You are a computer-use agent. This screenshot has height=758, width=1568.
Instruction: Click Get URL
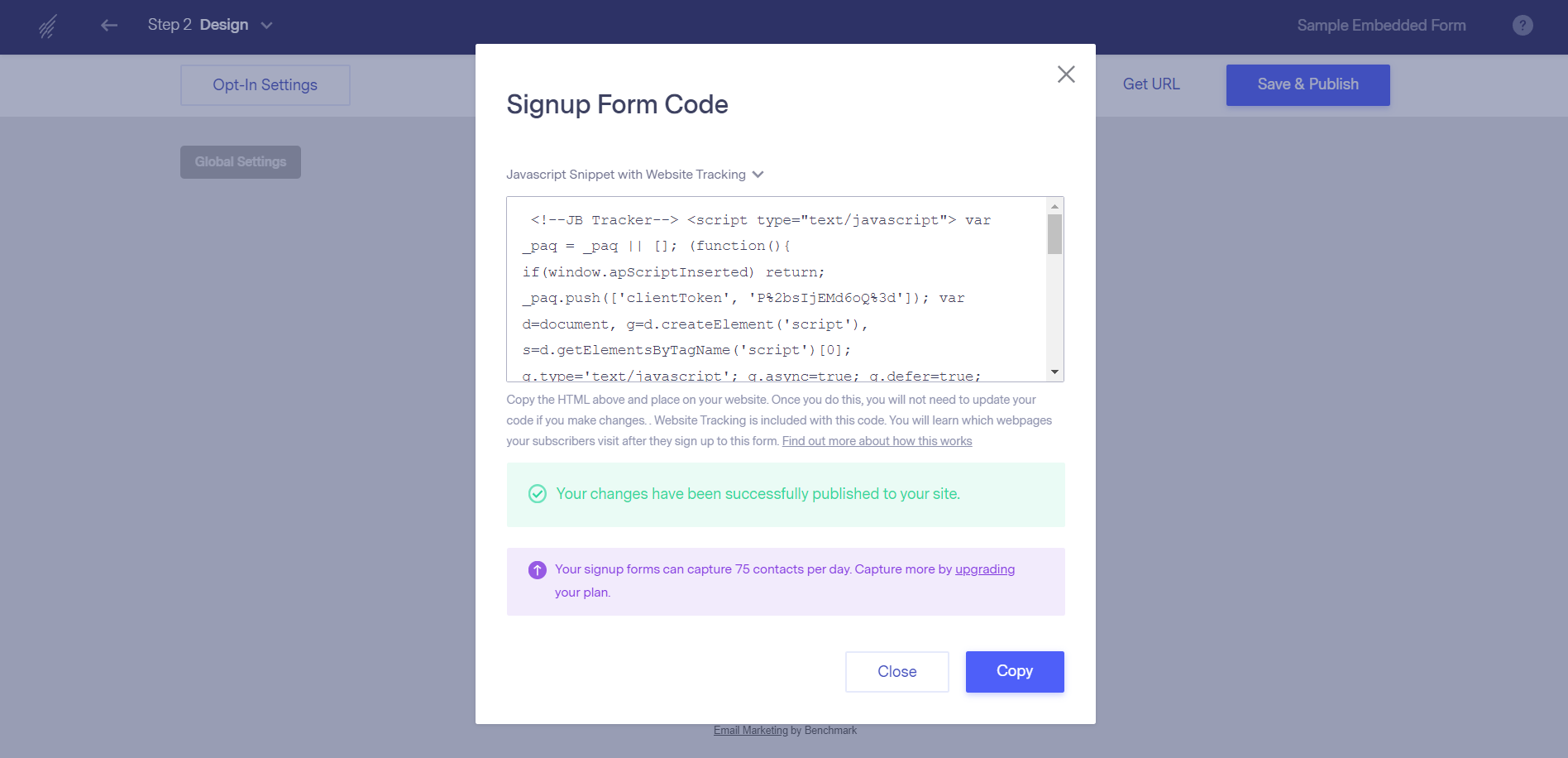pos(1151,84)
